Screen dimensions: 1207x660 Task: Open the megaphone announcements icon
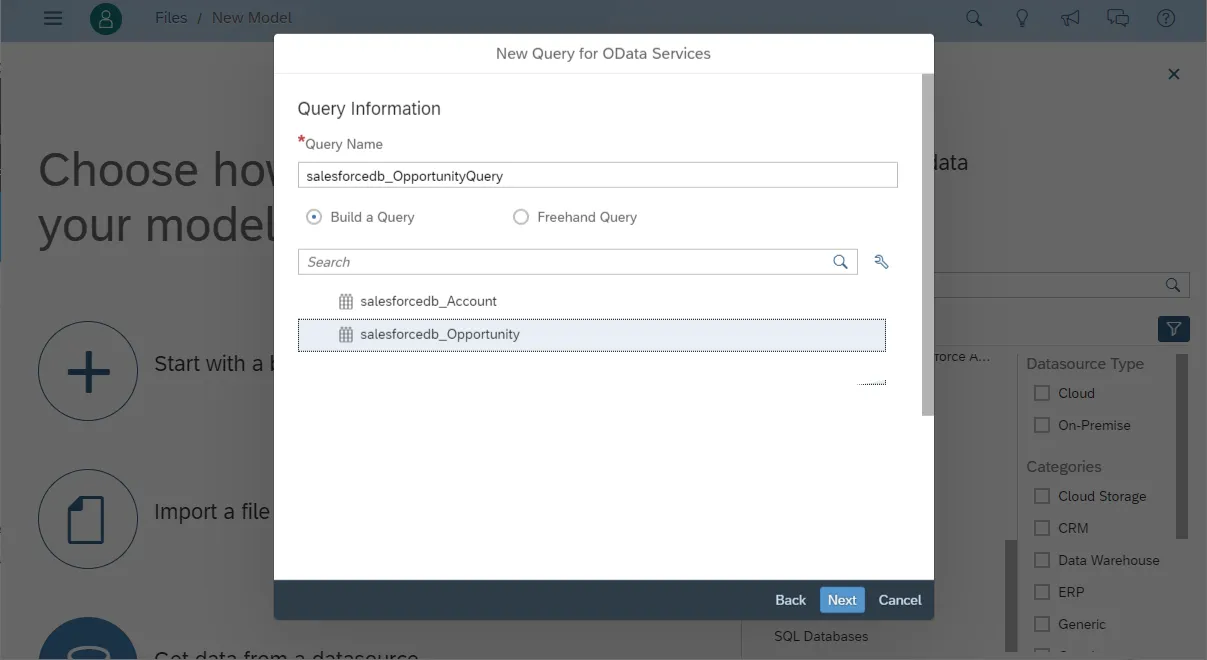click(x=1070, y=17)
